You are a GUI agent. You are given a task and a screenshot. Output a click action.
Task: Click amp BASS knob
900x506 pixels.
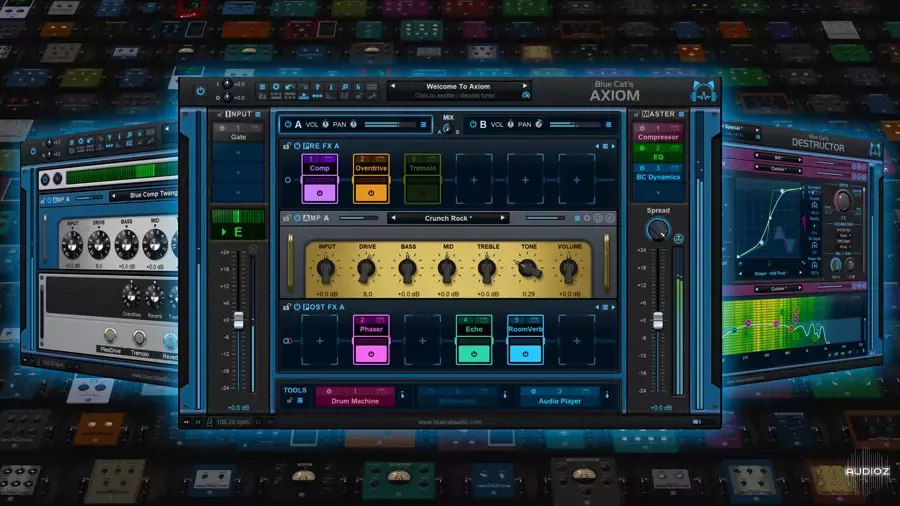tap(408, 270)
